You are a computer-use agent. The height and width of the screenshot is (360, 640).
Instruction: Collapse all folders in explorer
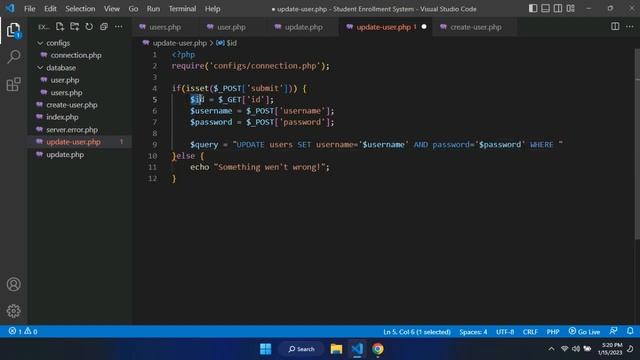(x=104, y=27)
